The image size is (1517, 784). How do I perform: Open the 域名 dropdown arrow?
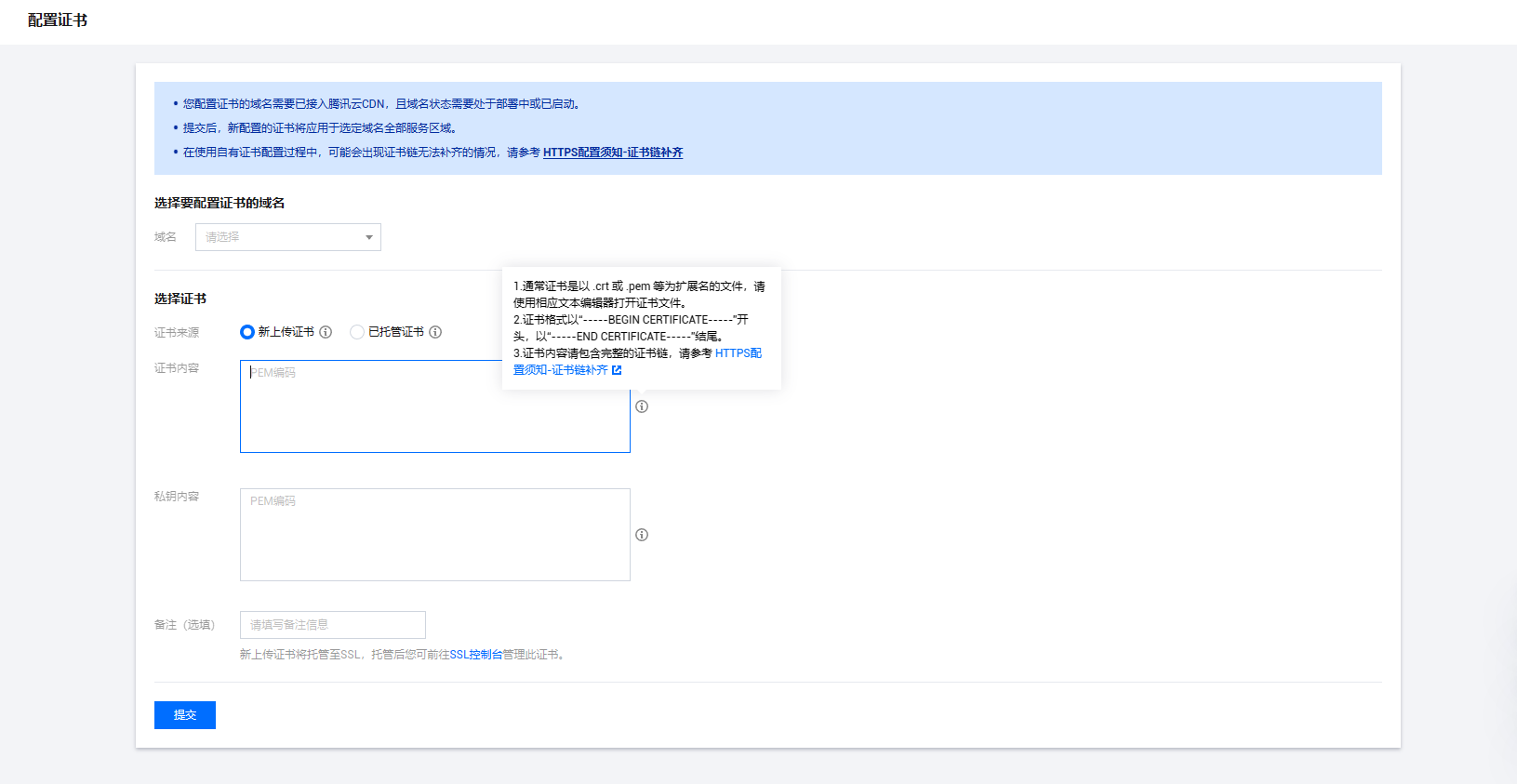[x=369, y=237]
